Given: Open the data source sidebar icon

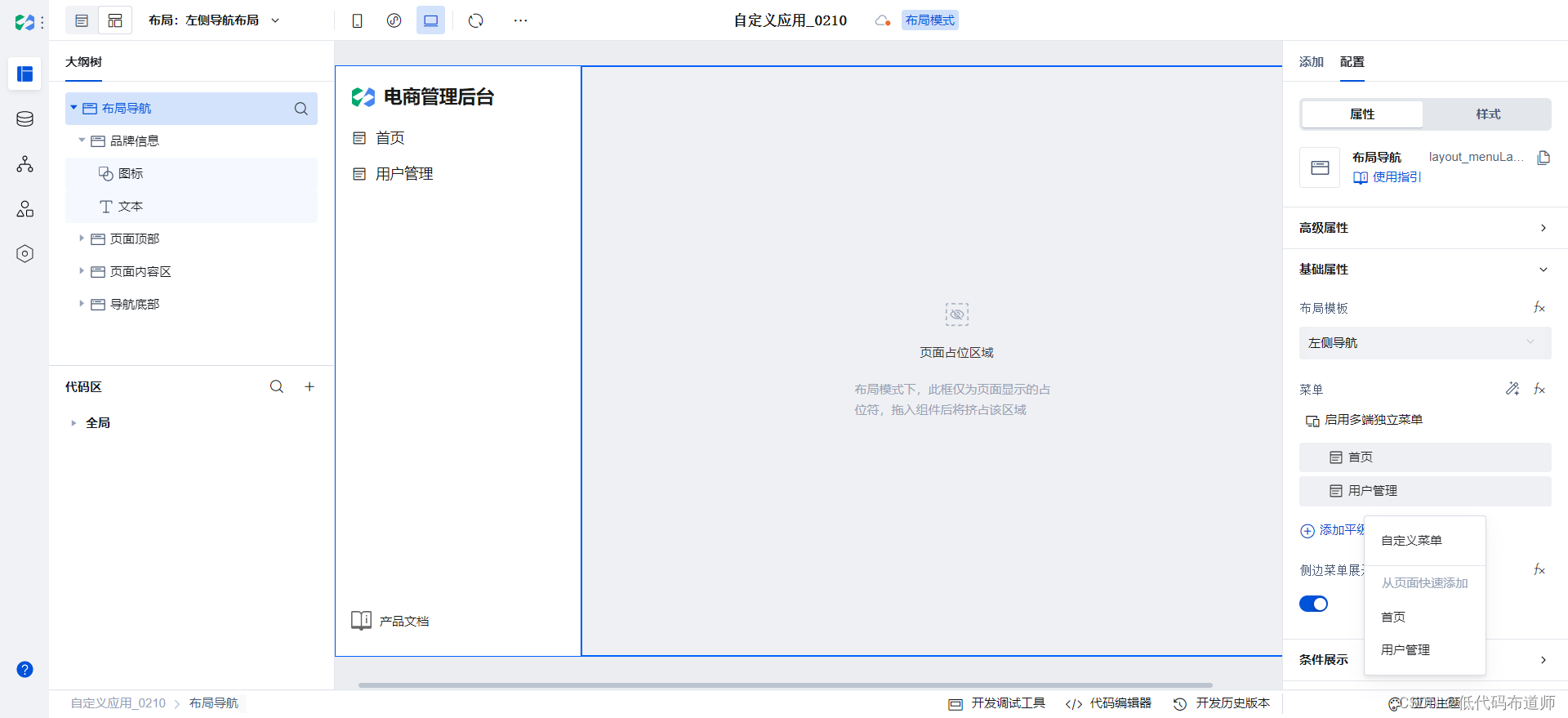Looking at the screenshot, I should [x=24, y=119].
